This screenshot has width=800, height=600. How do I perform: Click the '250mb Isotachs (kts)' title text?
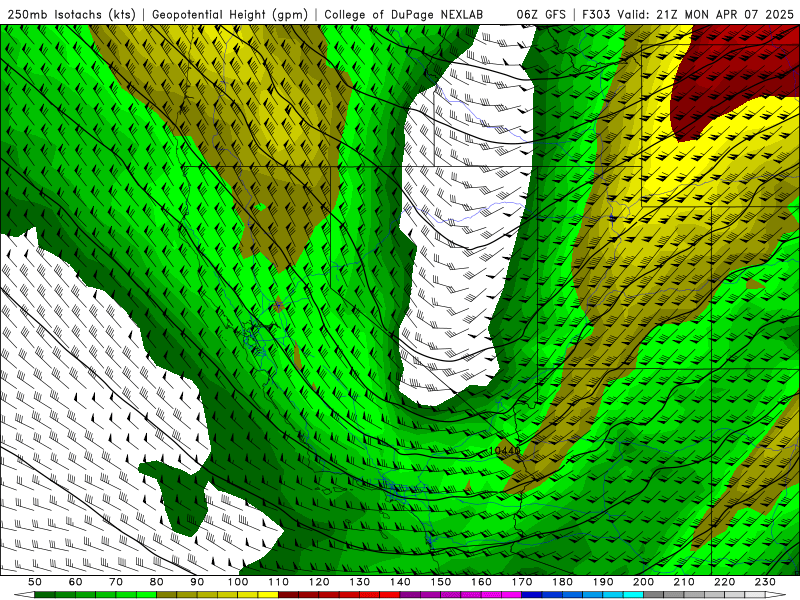(71, 15)
